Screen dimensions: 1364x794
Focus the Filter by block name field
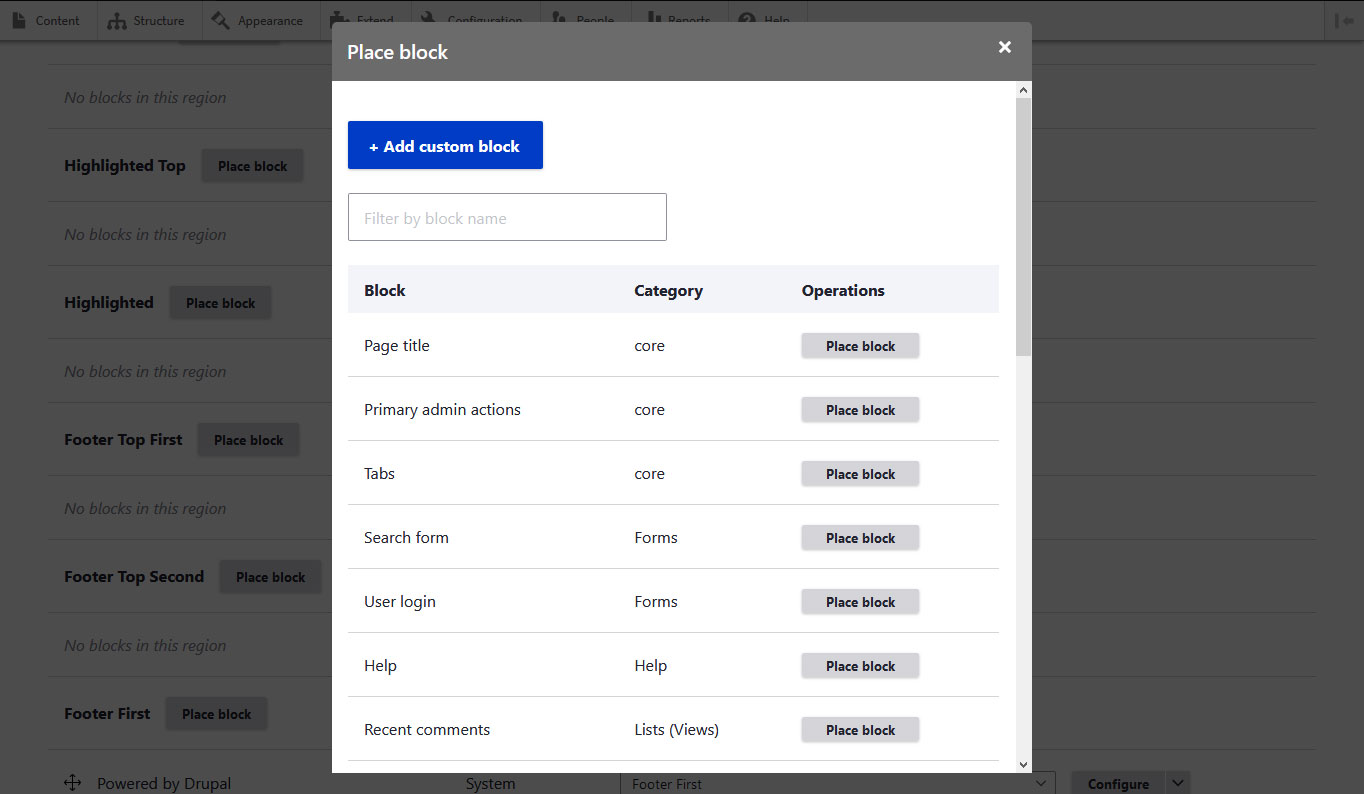coord(507,217)
